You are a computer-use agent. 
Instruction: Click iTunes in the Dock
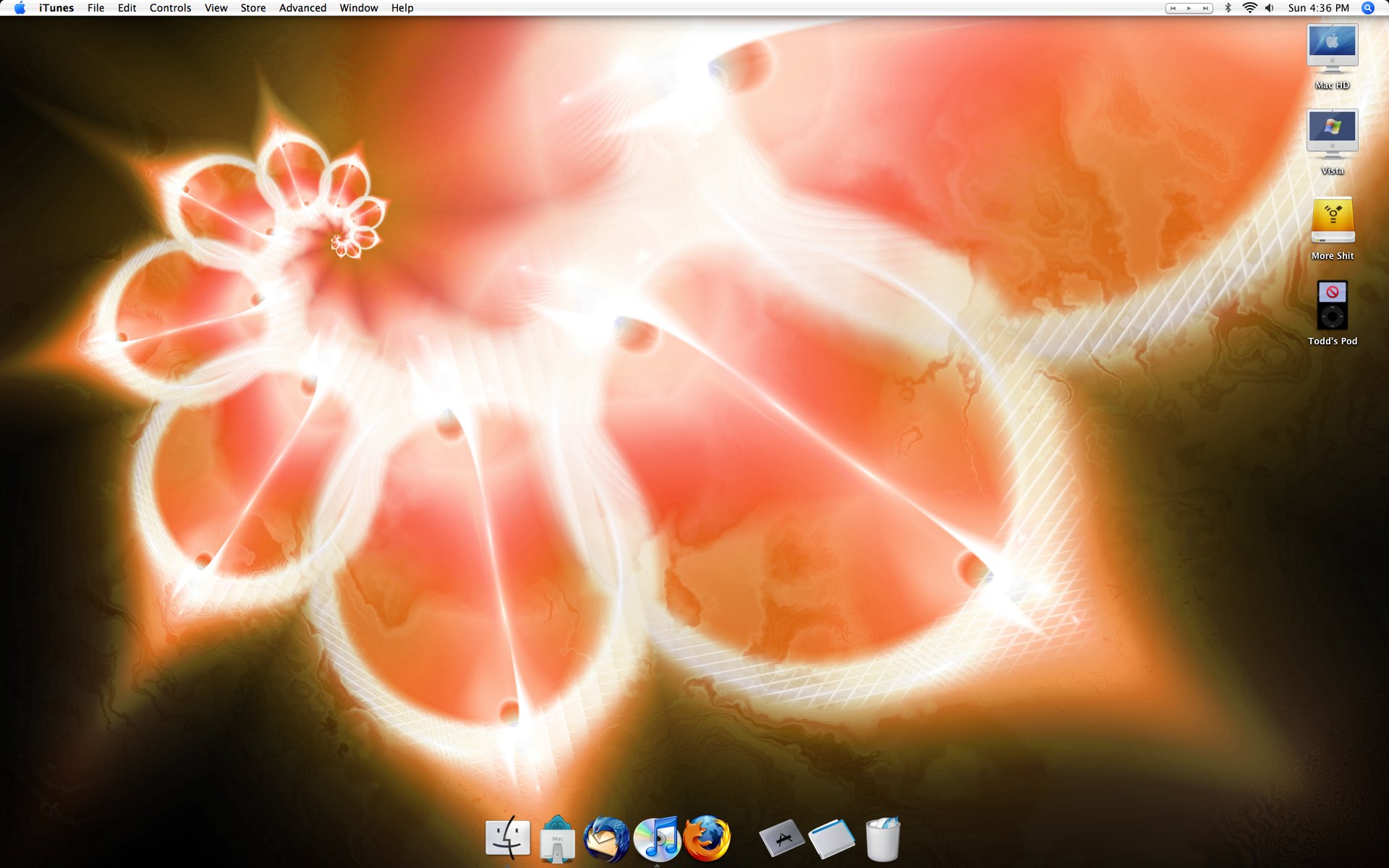(657, 838)
